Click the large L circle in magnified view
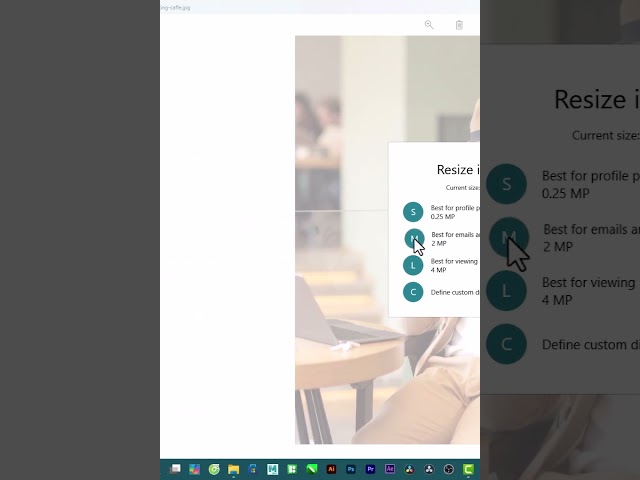 click(x=507, y=291)
